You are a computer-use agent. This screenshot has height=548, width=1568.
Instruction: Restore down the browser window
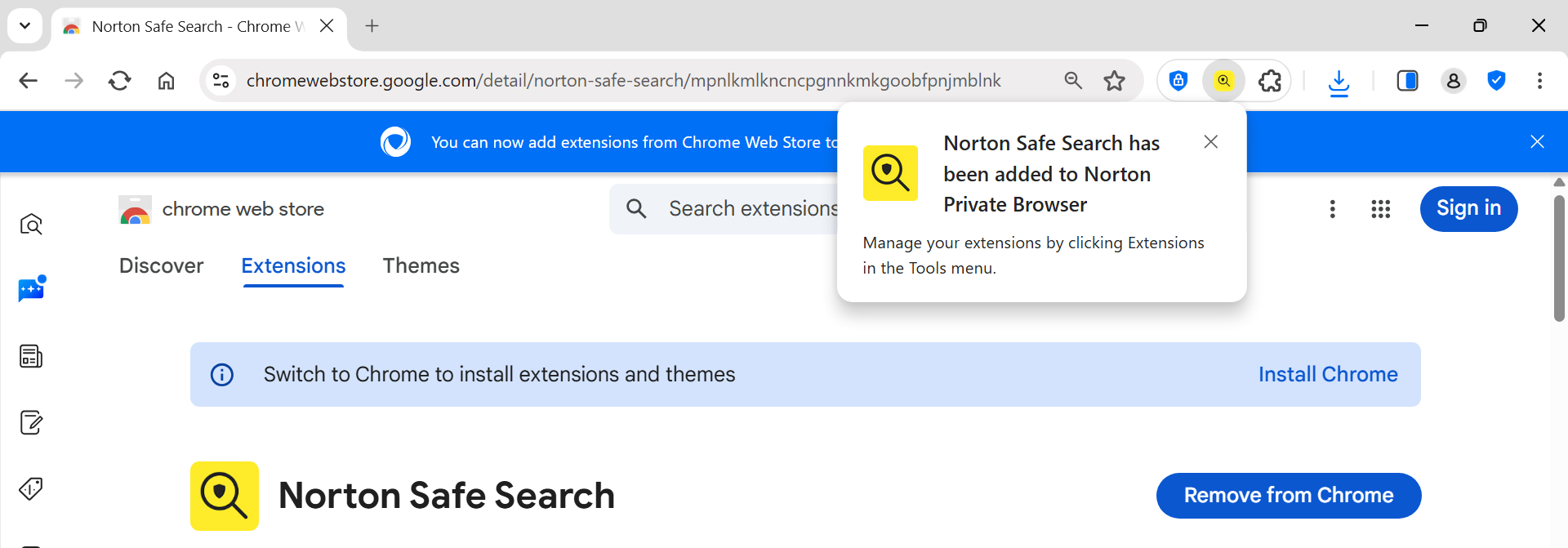(1480, 26)
